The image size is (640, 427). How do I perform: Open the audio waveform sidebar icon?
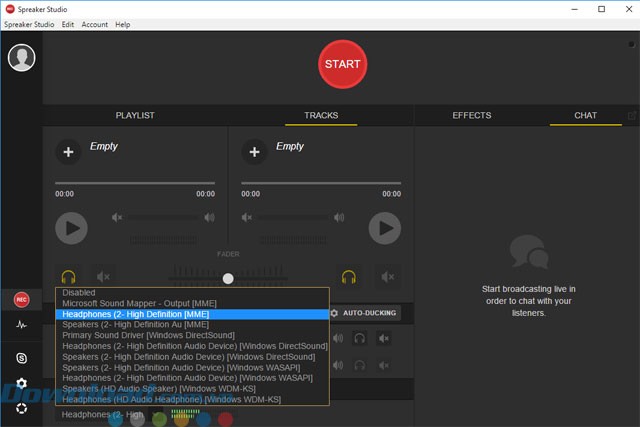tap(21, 325)
